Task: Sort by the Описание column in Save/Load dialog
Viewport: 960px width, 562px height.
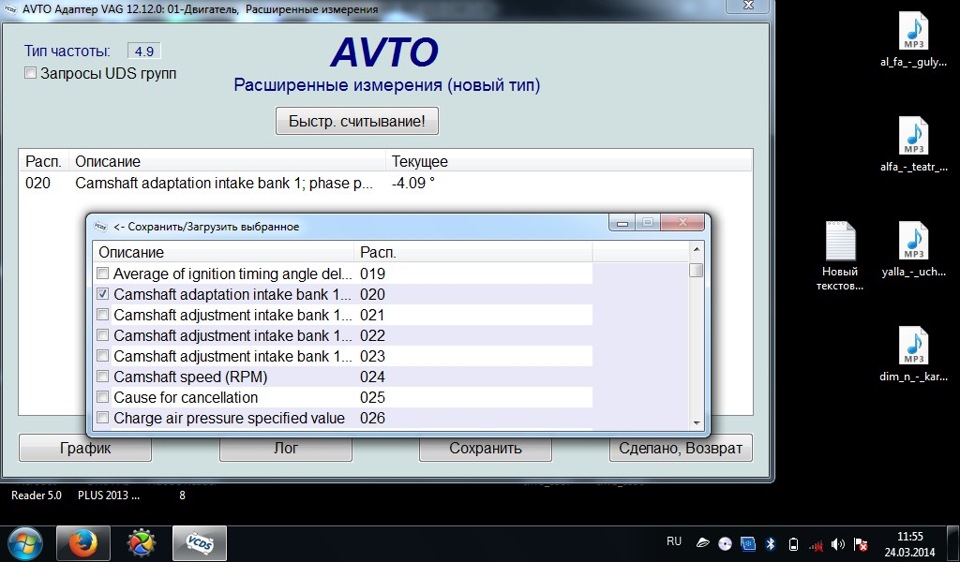Action: tap(224, 252)
